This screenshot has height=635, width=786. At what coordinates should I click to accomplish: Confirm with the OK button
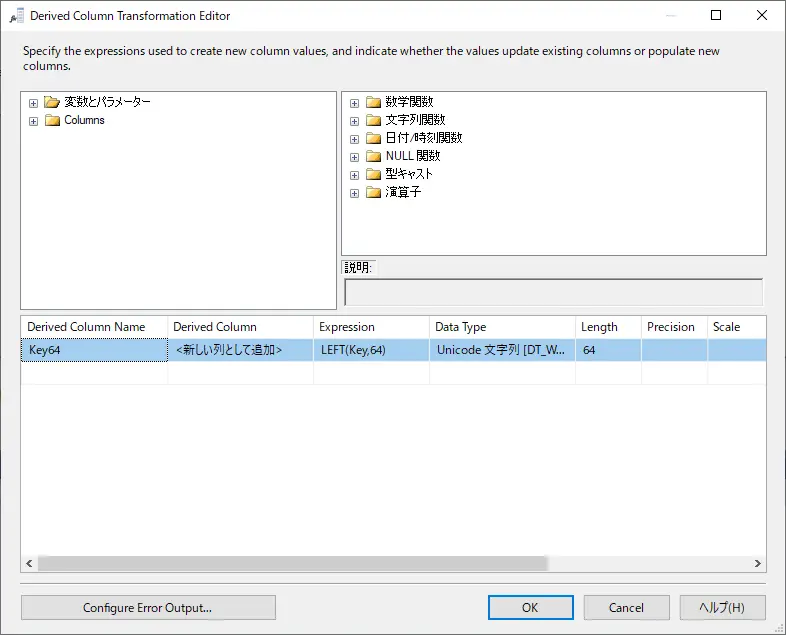(530, 607)
